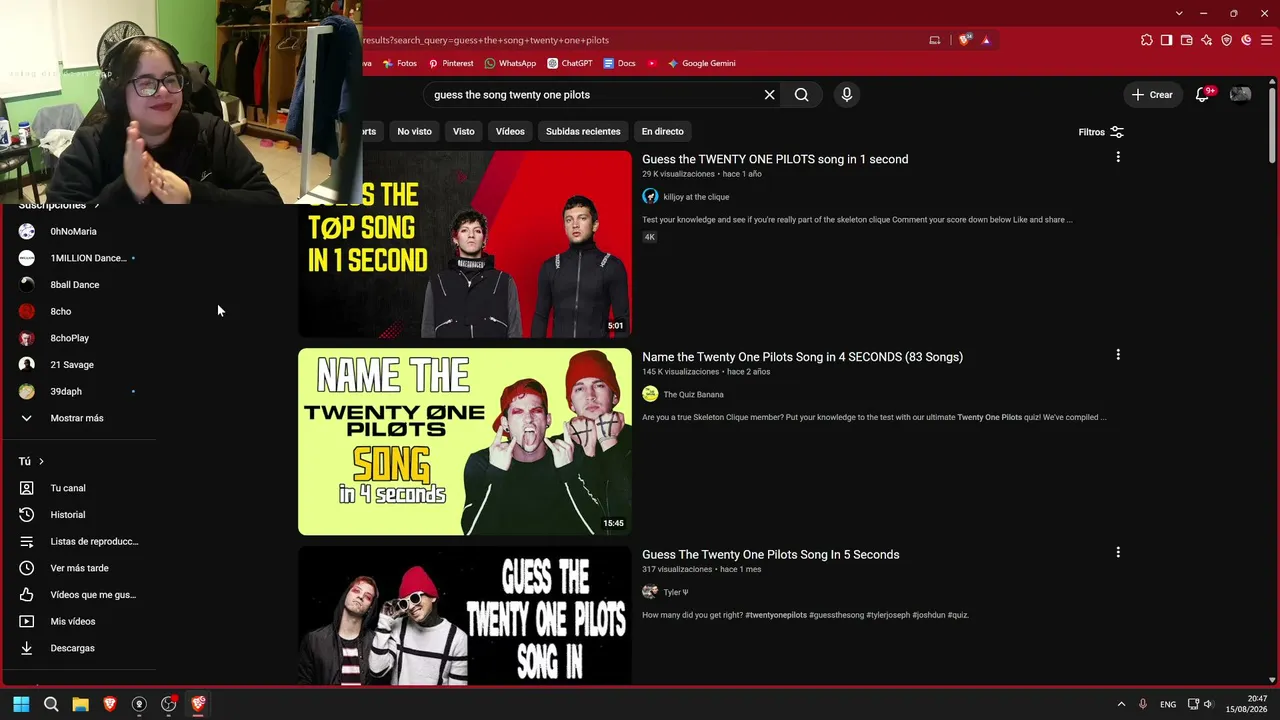Expand Mostrar más in subscriptions

coord(78,418)
